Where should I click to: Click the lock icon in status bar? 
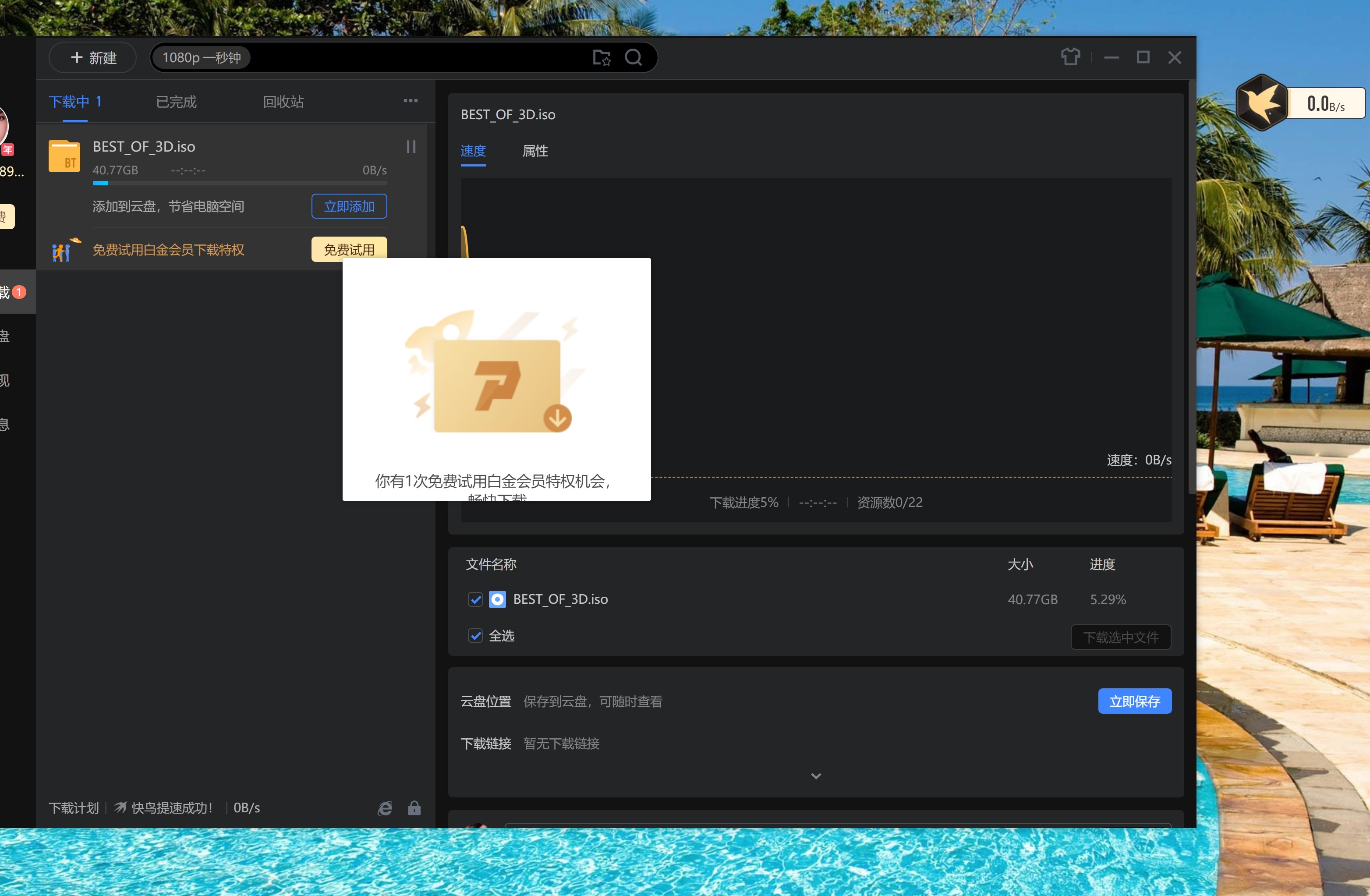(414, 808)
